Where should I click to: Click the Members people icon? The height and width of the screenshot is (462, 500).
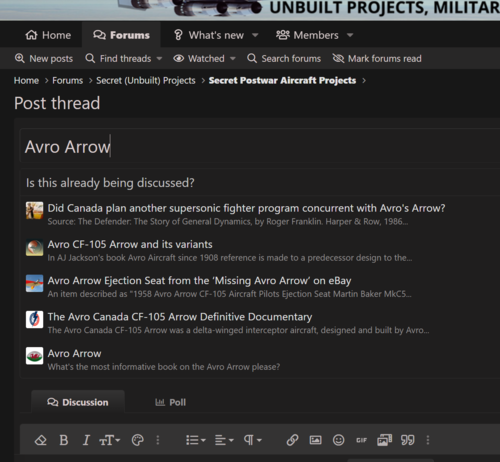point(283,35)
